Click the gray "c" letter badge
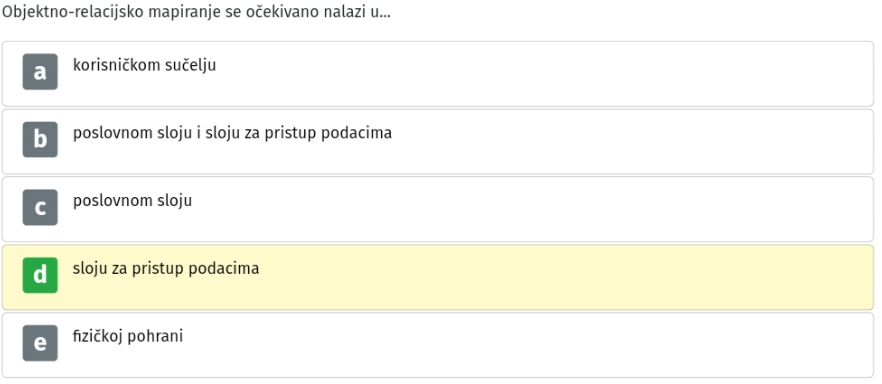Viewport: 882px width, 384px height. click(x=40, y=207)
